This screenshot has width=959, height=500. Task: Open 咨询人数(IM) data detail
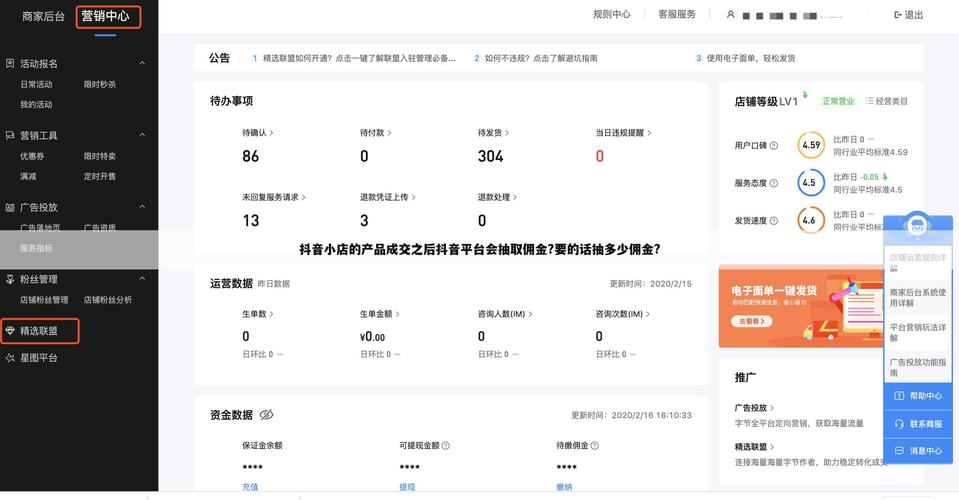point(505,314)
